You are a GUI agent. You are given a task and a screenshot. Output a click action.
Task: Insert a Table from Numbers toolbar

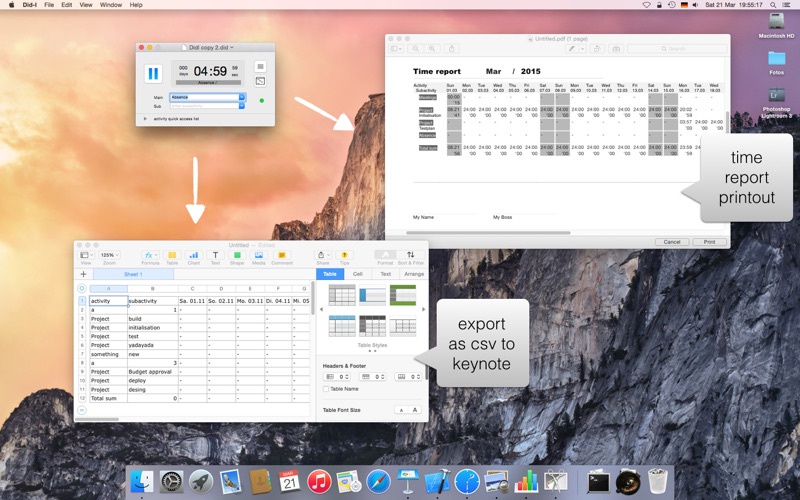[x=172, y=255]
